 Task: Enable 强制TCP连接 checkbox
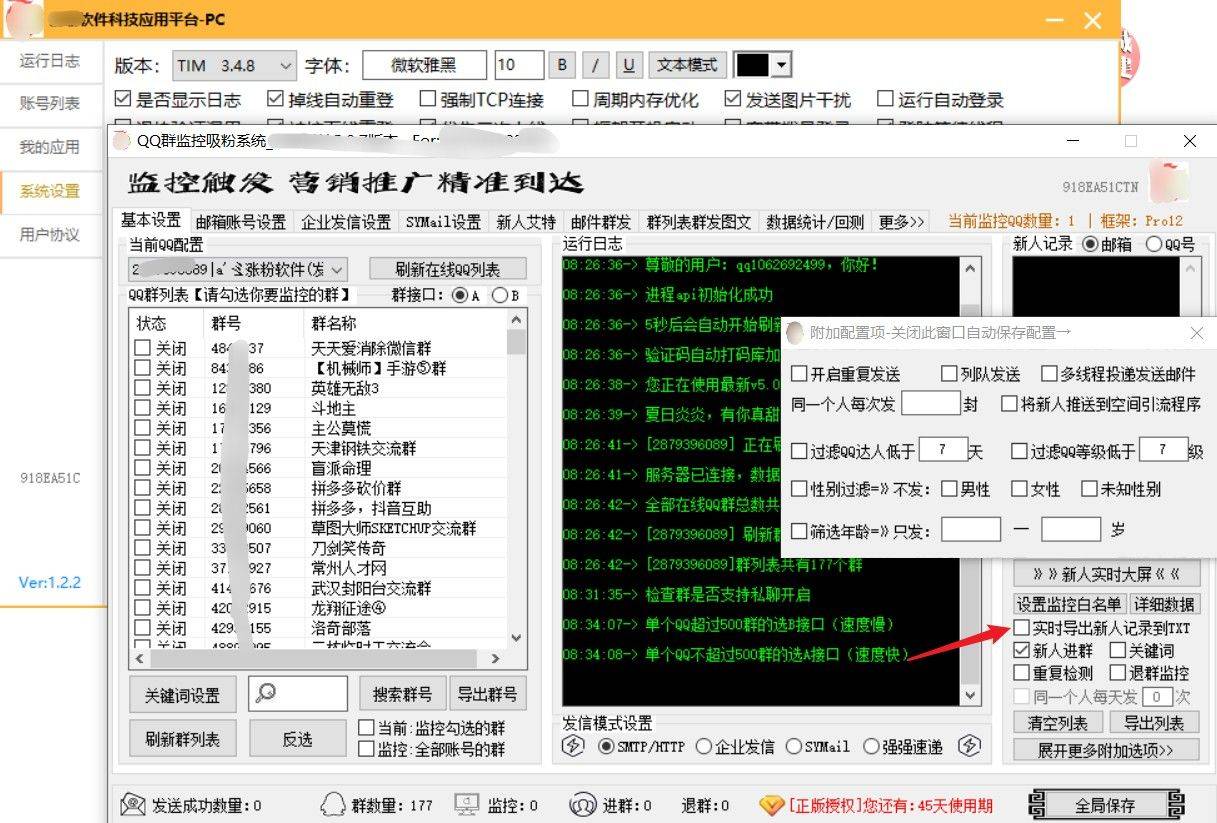(x=428, y=99)
